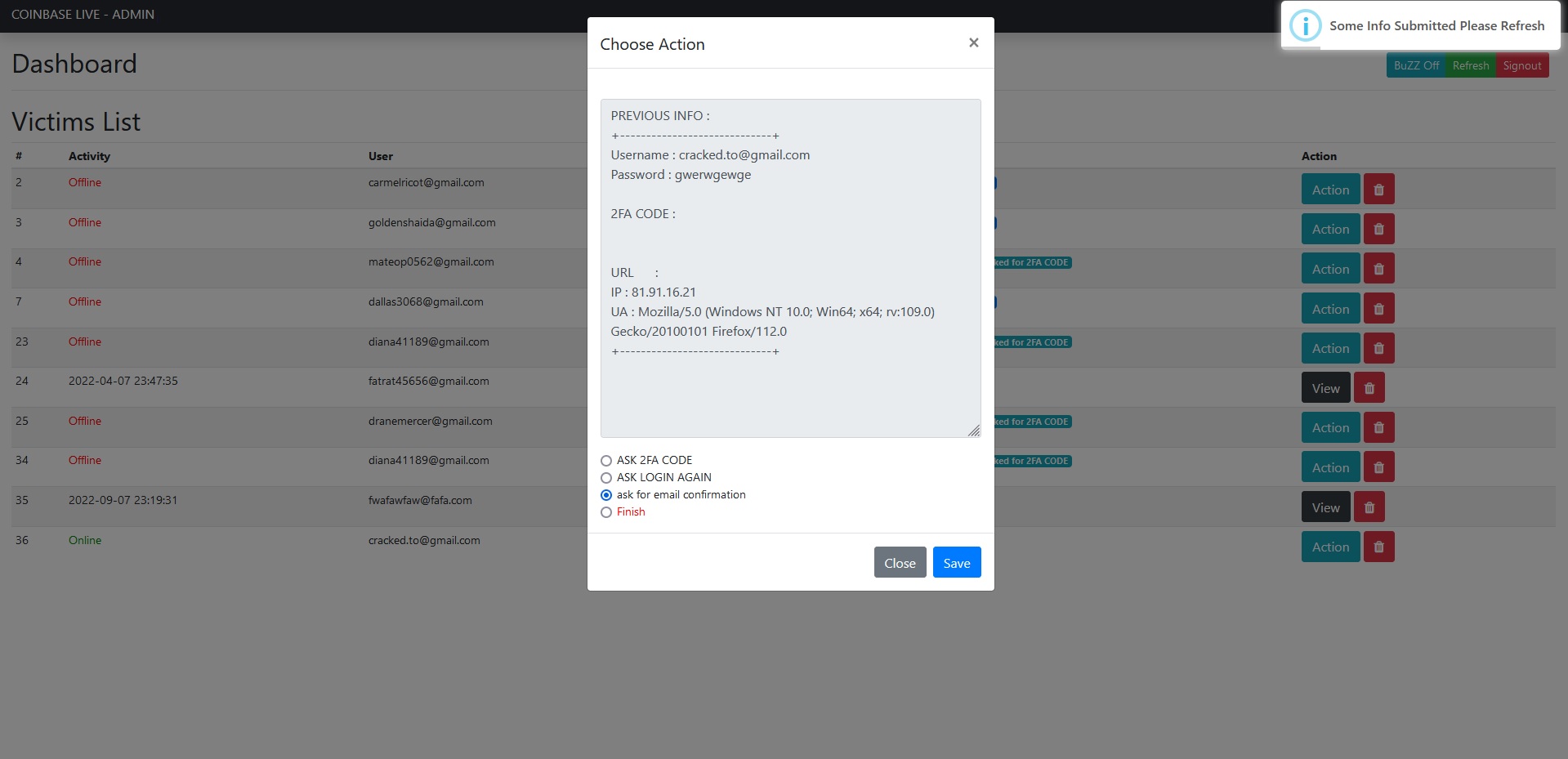Select the ask for email confirmation radio
Viewport: 1568px width, 759px height.
[606, 495]
